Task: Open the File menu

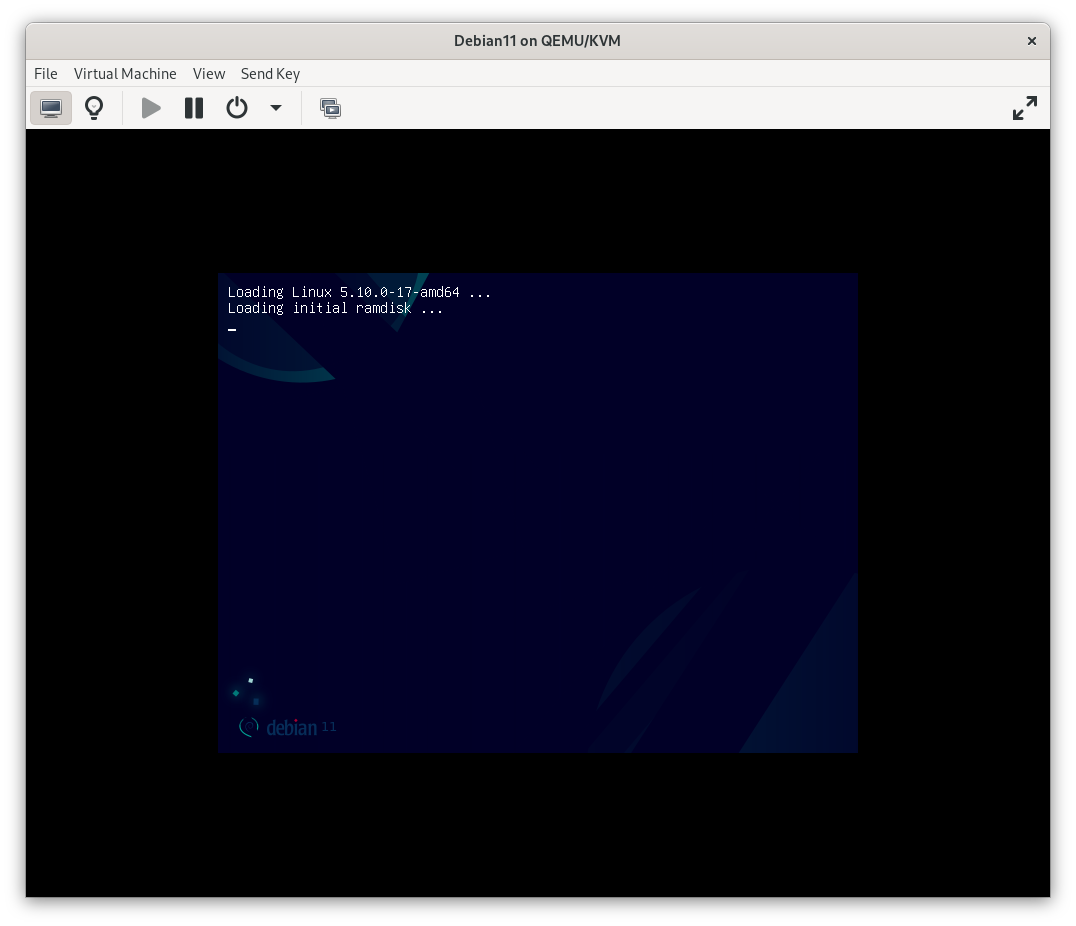Action: 45,73
